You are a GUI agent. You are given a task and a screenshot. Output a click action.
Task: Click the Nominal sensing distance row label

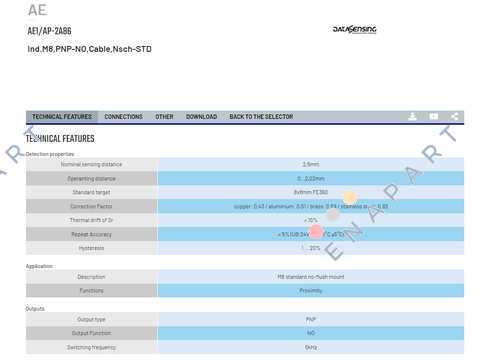[x=91, y=164]
